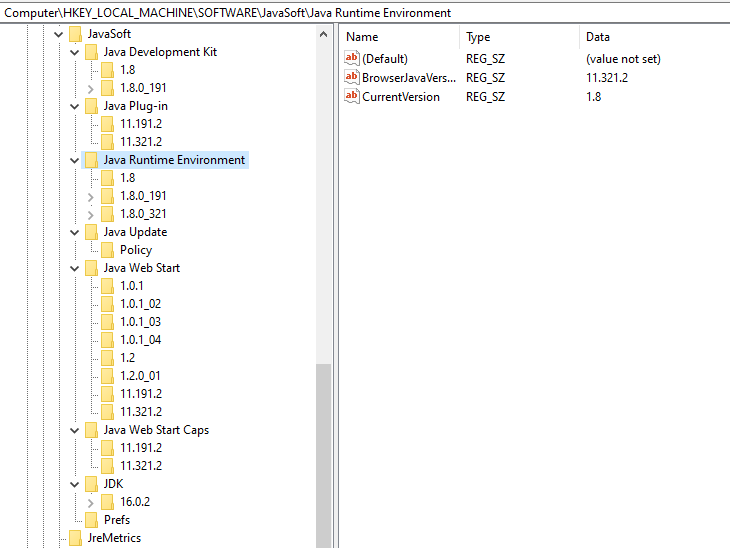Screen dimensions: 730x548
Task: Click the REG_SZ type of CurrentVersion
Action: pos(485,97)
